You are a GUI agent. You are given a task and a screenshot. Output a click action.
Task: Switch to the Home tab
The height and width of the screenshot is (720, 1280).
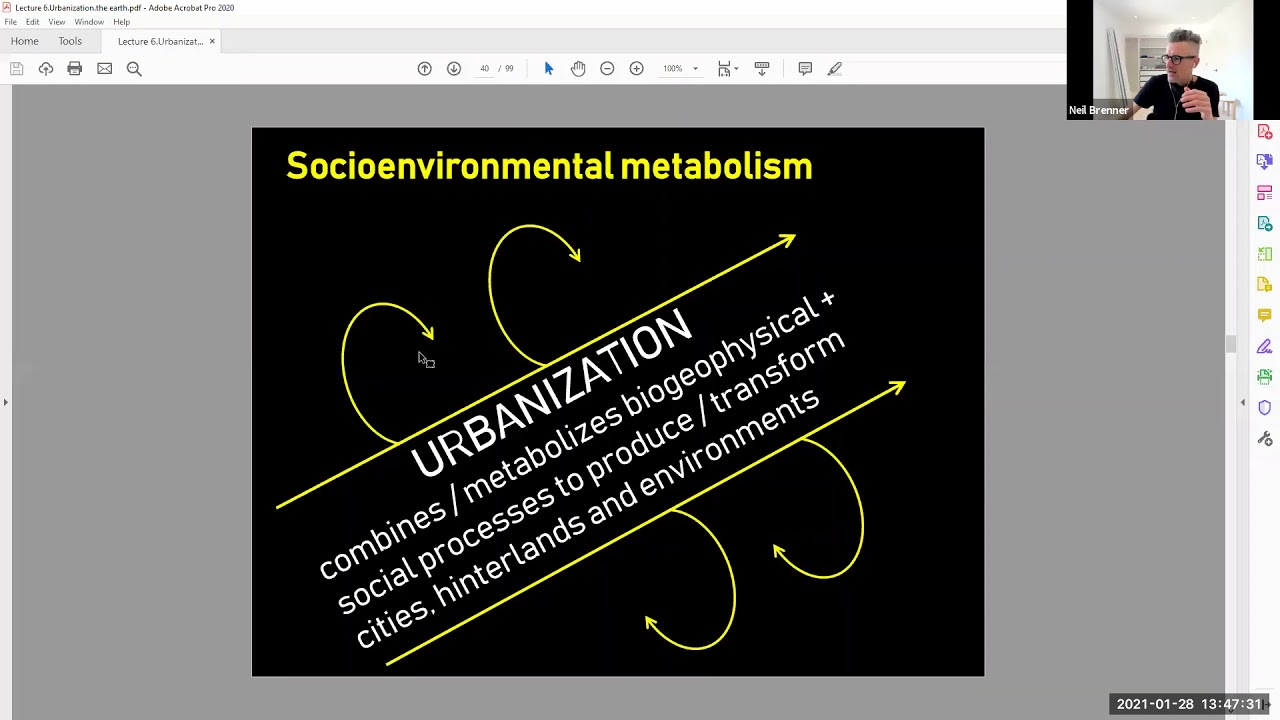25,41
